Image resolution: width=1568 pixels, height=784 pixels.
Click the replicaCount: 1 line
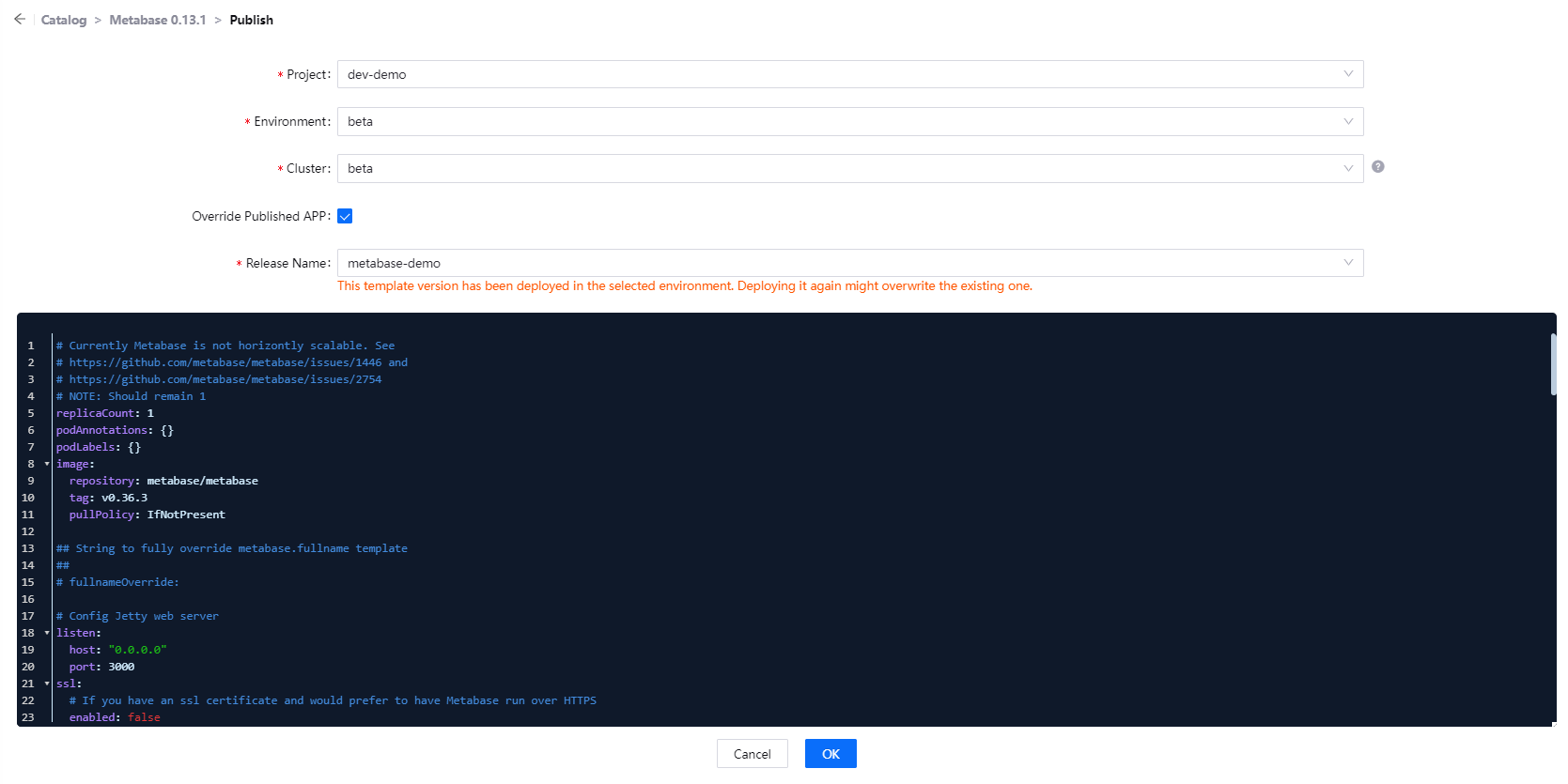(105, 413)
